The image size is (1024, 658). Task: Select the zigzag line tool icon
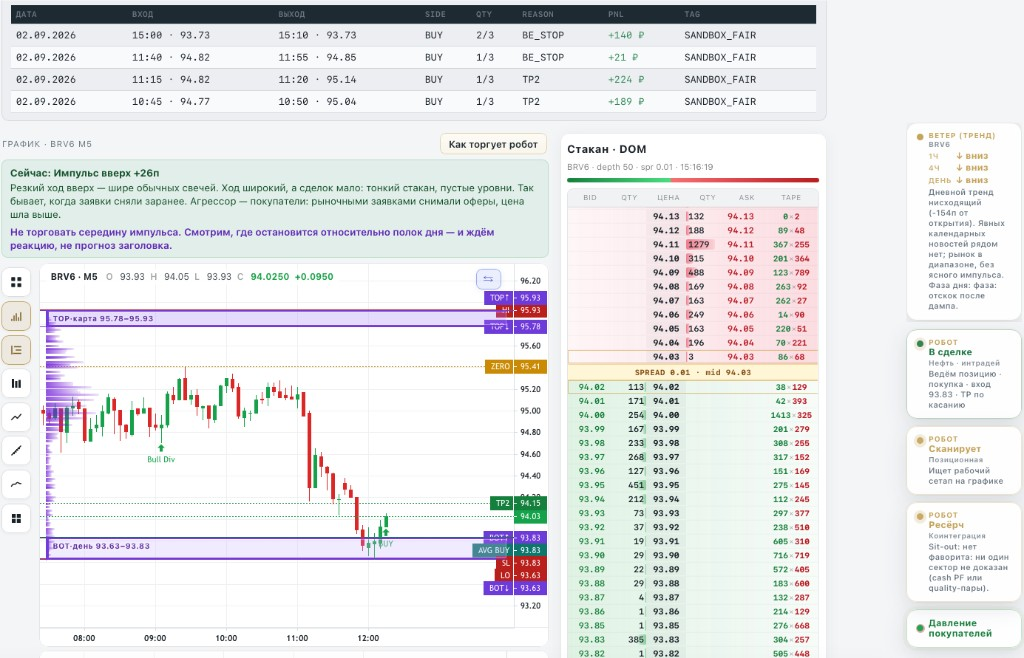[x=16, y=417]
